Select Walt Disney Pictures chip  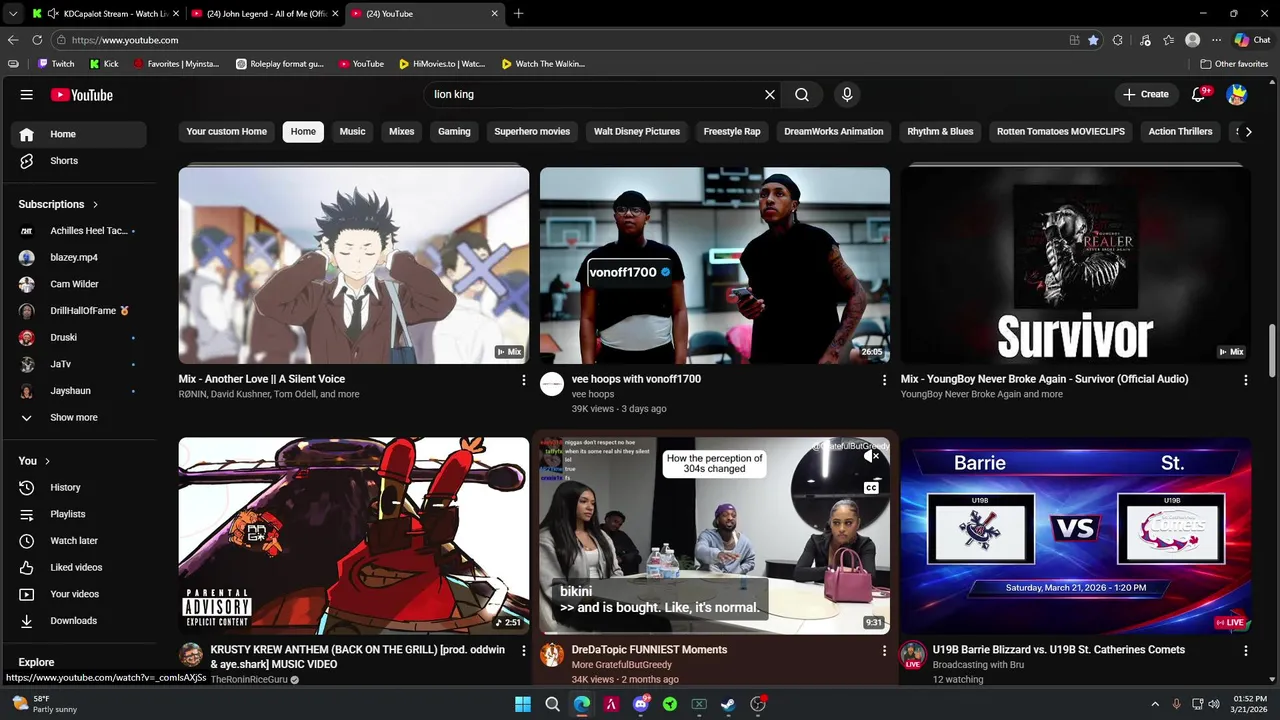(x=637, y=131)
